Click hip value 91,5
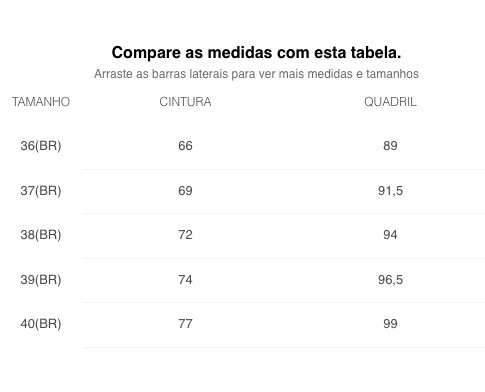Image resolution: width=485 pixels, height=392 pixels. coord(390,191)
